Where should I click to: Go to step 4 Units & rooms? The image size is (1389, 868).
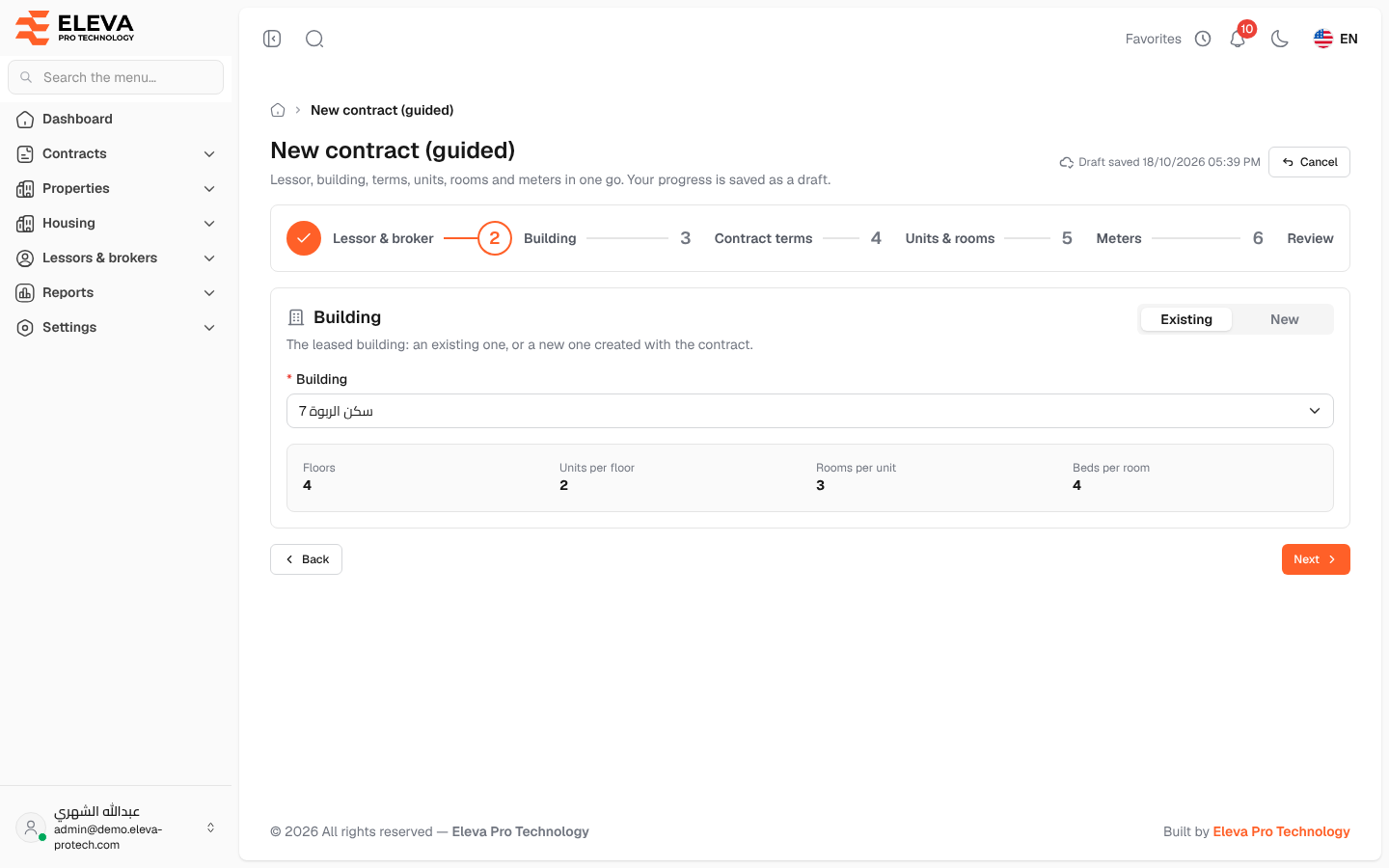click(x=927, y=238)
